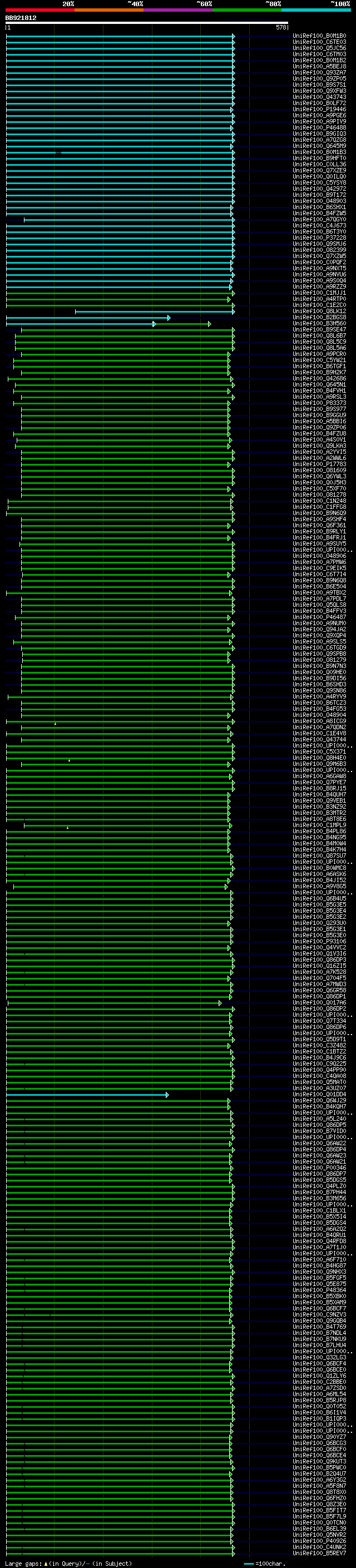Select UniRef100_B9HFT0 label
356x1568 pixels.
pyautogui.click(x=319, y=159)
